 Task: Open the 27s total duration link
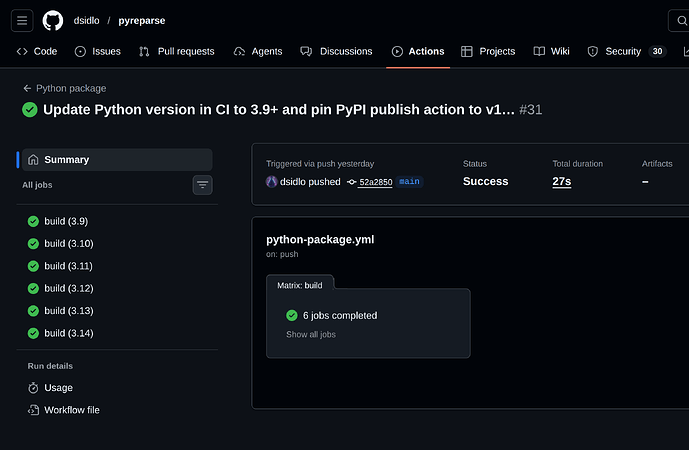[x=562, y=182]
